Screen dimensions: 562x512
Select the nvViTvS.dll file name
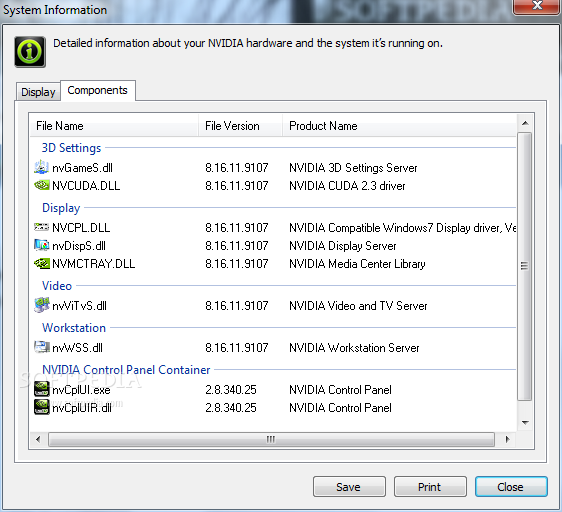[x=80, y=306]
